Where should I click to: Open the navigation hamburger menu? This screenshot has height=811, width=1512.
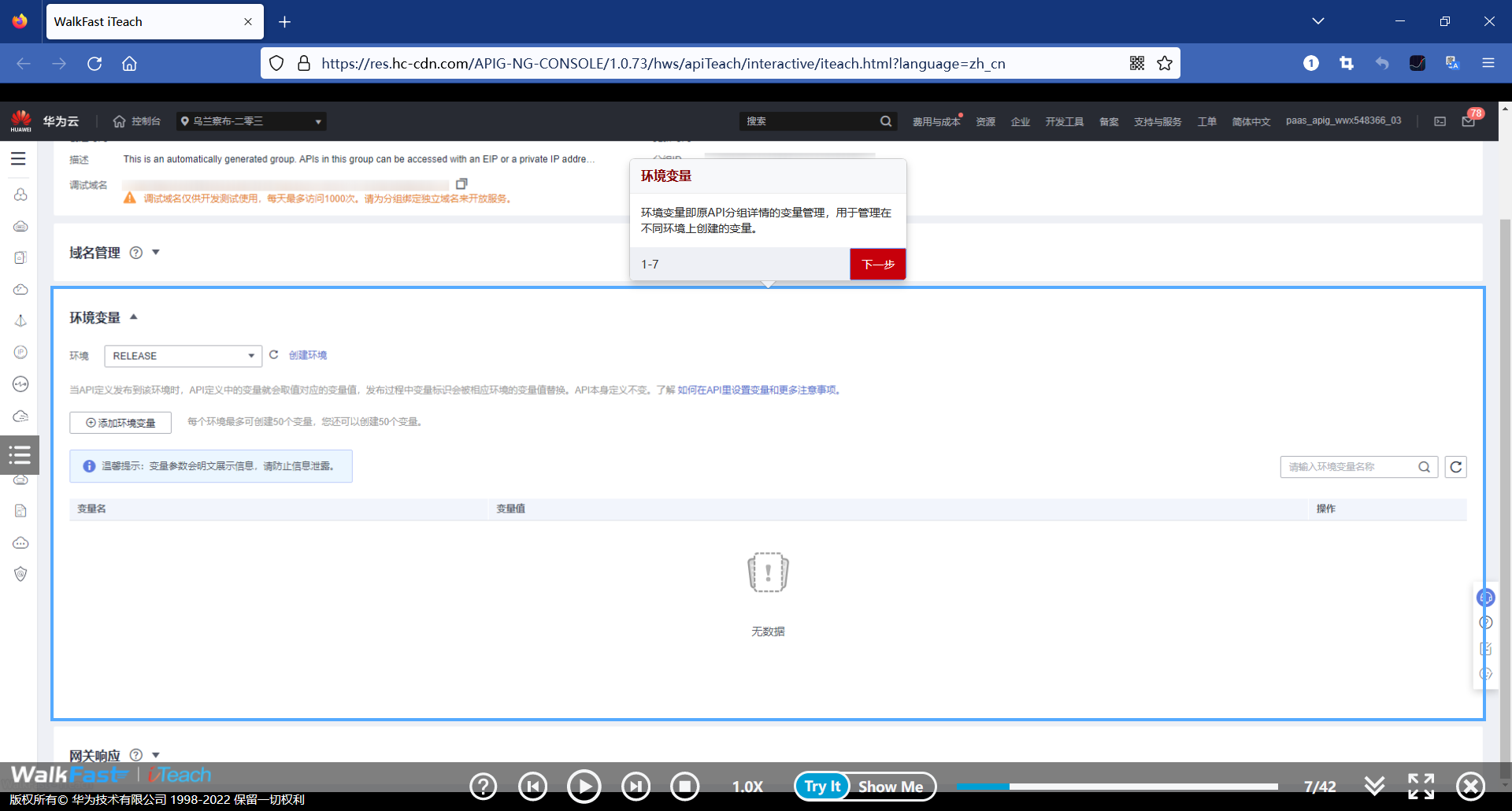[x=18, y=158]
